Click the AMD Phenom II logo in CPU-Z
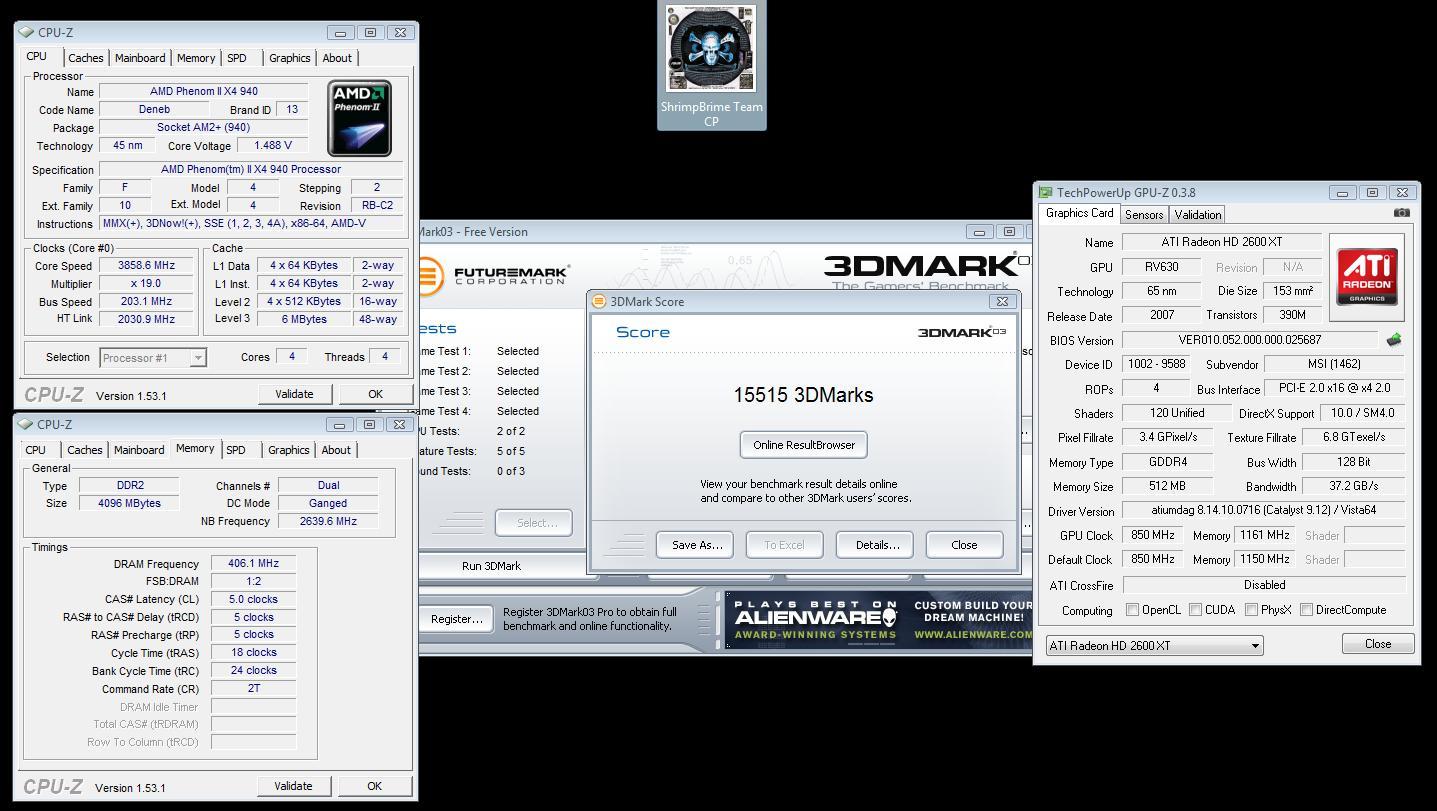 [x=359, y=118]
